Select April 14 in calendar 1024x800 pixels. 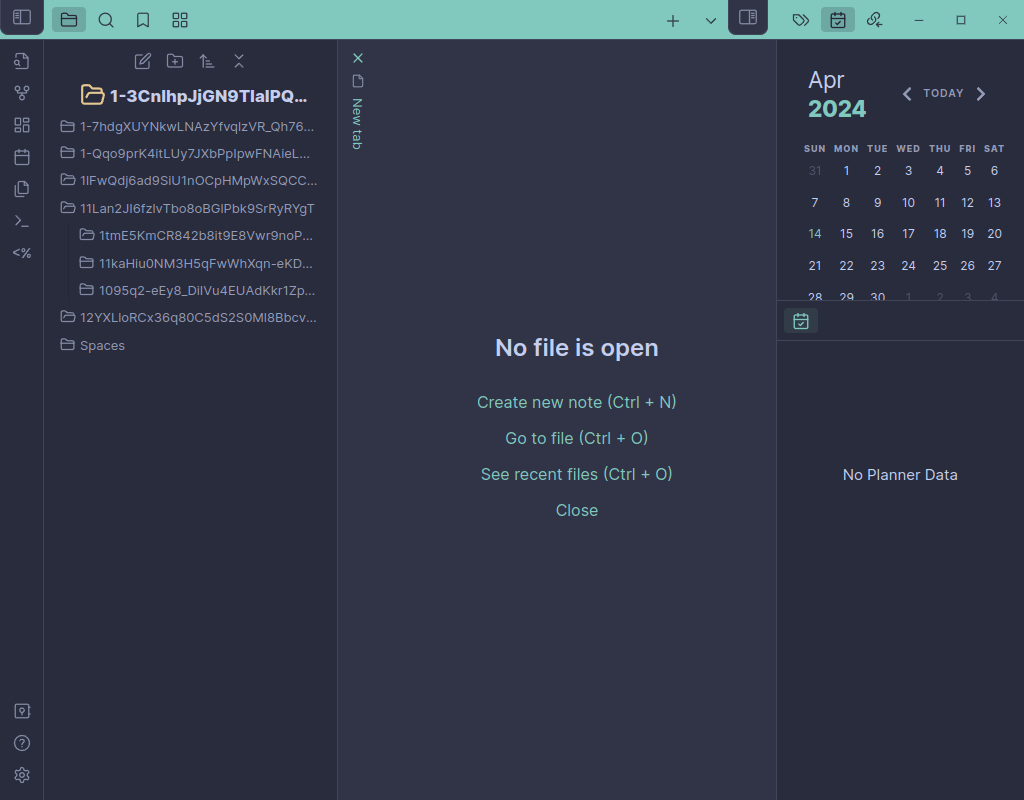tap(814, 234)
